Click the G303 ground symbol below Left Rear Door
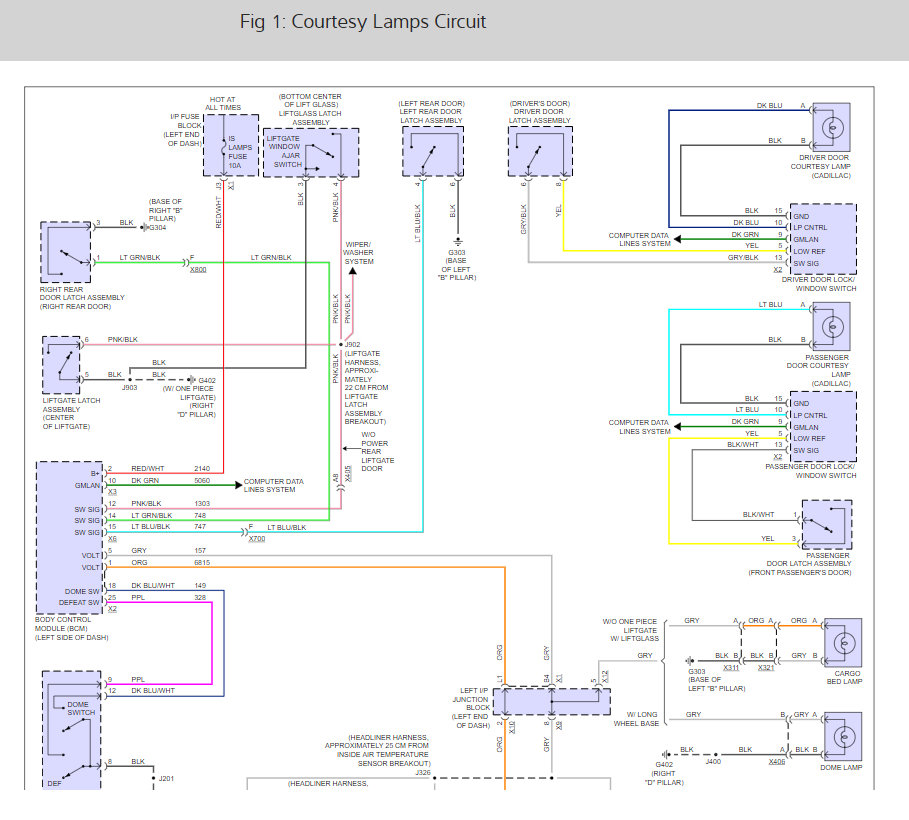Screen dimensions: 909x820 click(x=458, y=241)
